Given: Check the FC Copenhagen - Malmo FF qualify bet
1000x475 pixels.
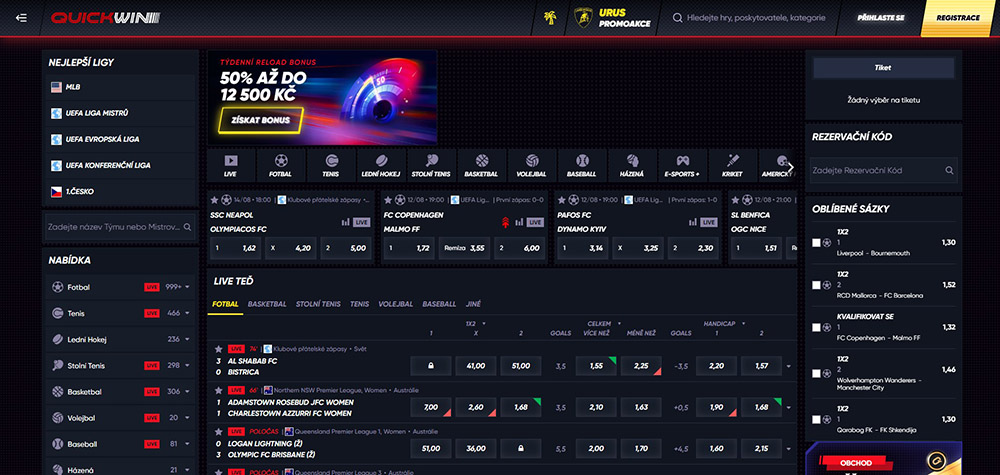Looking at the screenshot, I should coord(816,327).
